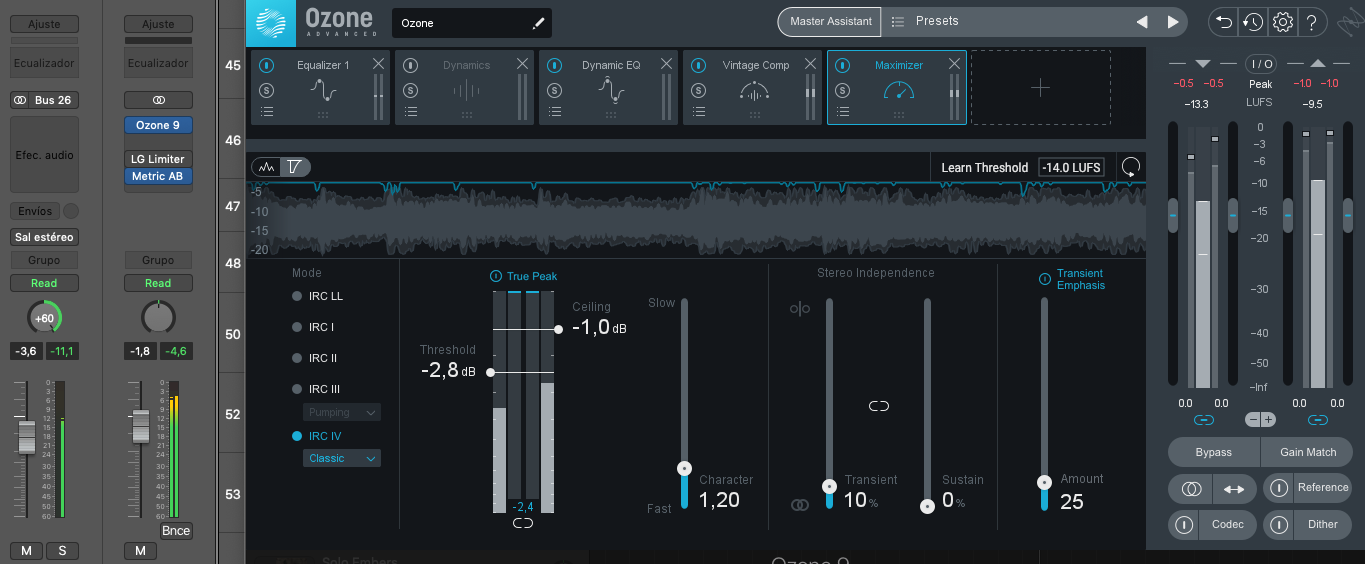Click the sum-to-mono overlapping circles icon

[x=1190, y=489]
